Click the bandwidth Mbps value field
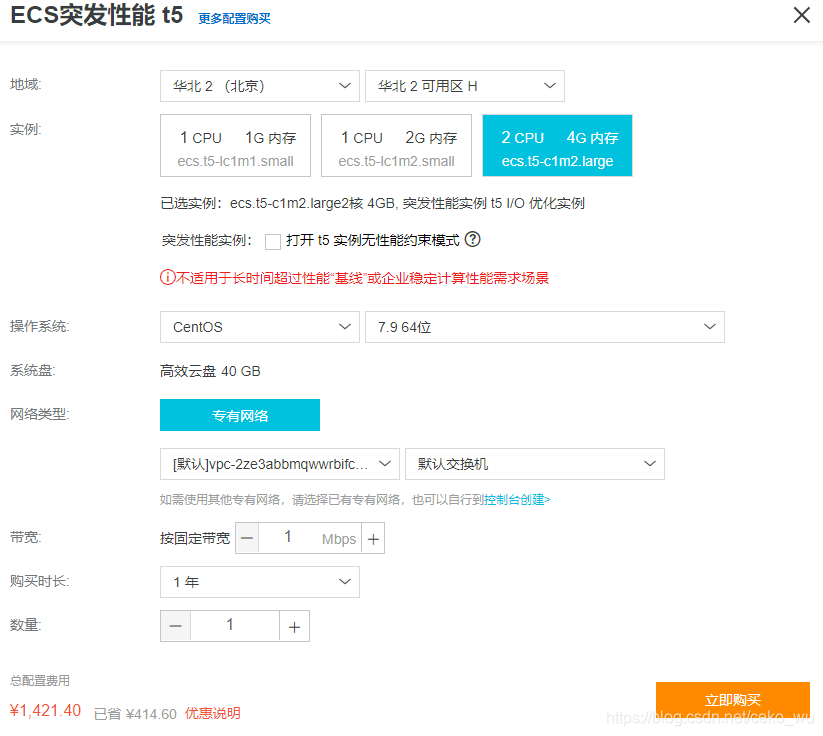The width and height of the screenshot is (823, 736). (310, 538)
